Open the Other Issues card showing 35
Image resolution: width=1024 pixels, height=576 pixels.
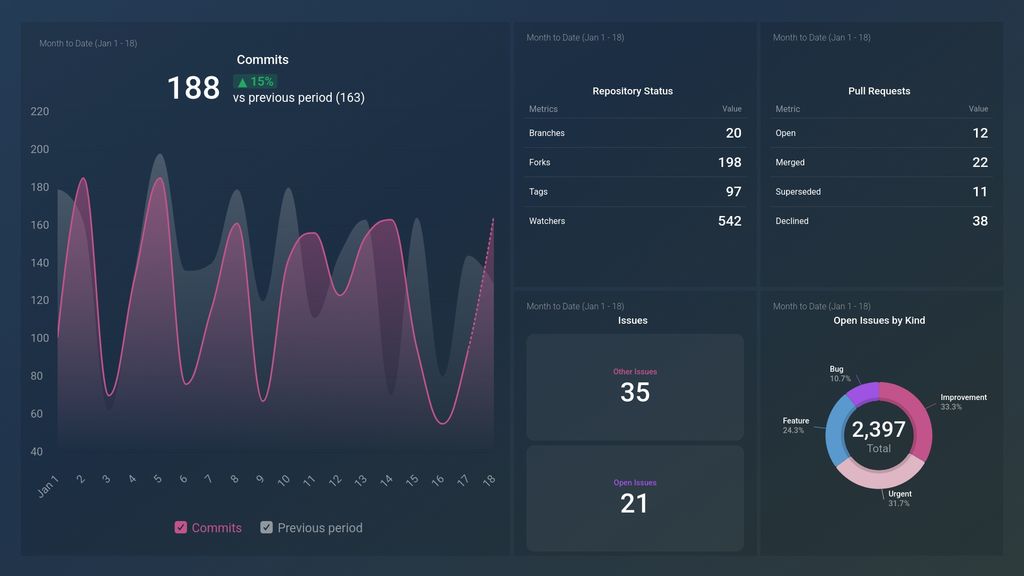pos(635,387)
